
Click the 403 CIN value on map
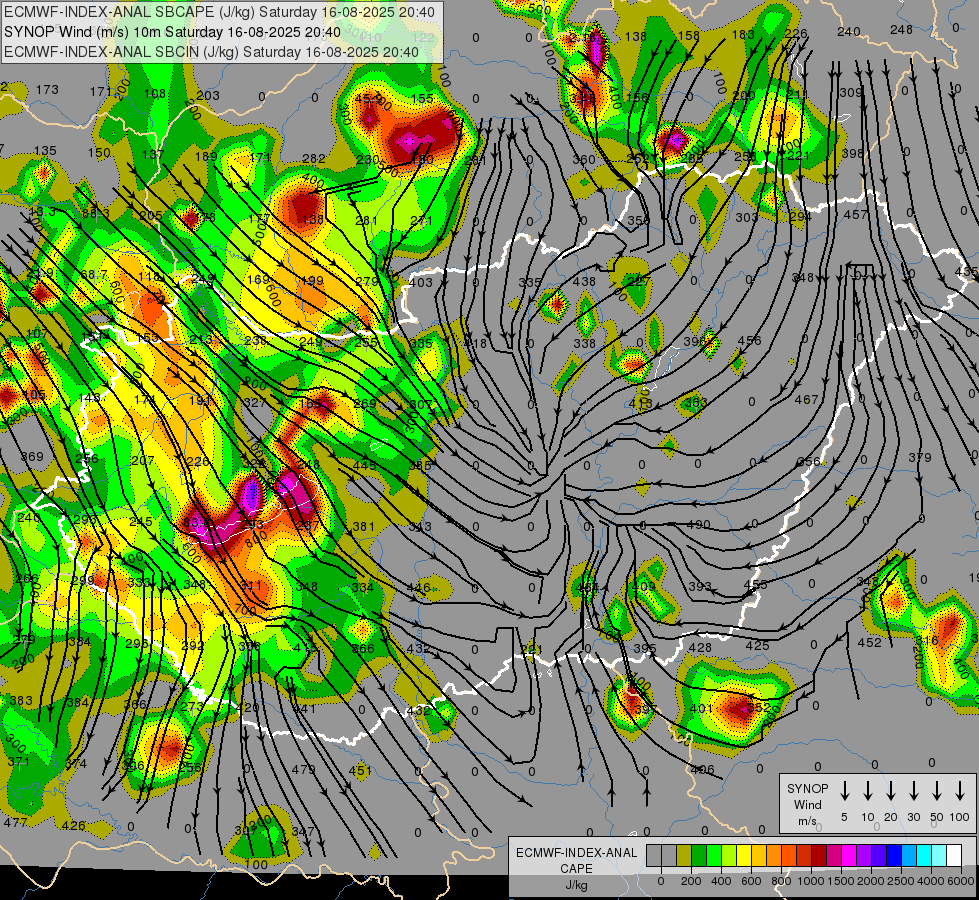421,282
